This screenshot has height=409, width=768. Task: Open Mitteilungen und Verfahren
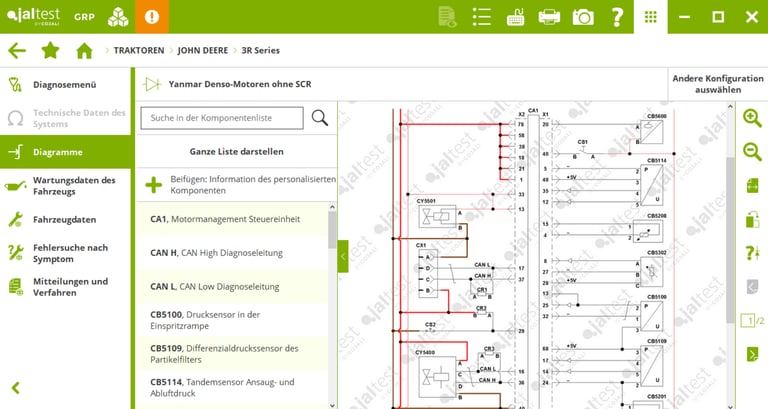coord(66,287)
